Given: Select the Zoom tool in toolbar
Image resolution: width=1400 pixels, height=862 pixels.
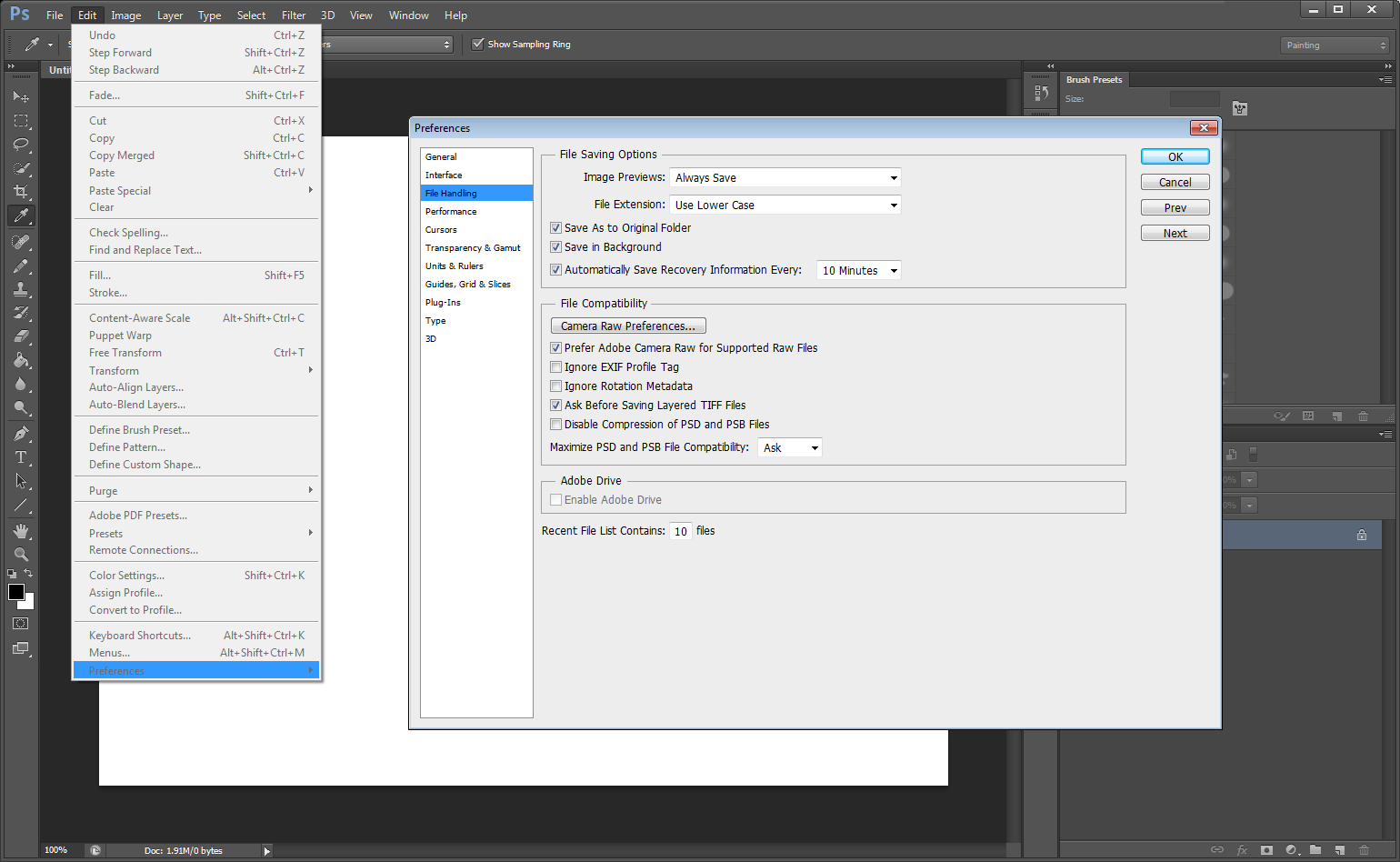Looking at the screenshot, I should coord(21,555).
